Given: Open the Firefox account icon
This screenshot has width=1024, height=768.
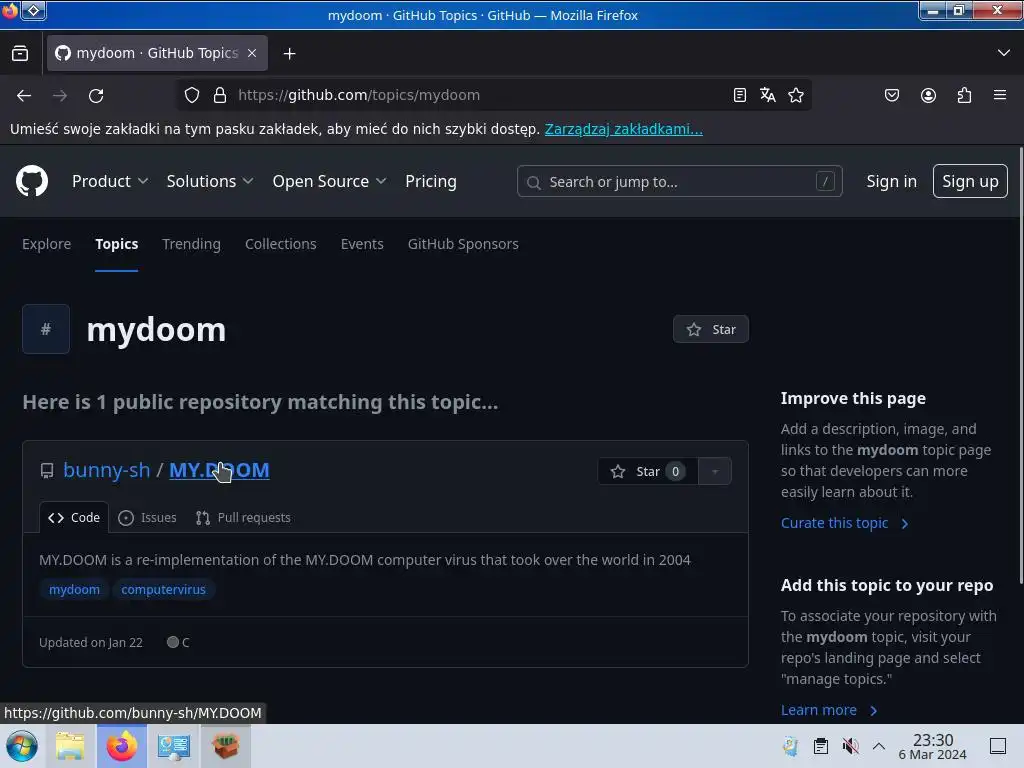Looking at the screenshot, I should pos(928,95).
